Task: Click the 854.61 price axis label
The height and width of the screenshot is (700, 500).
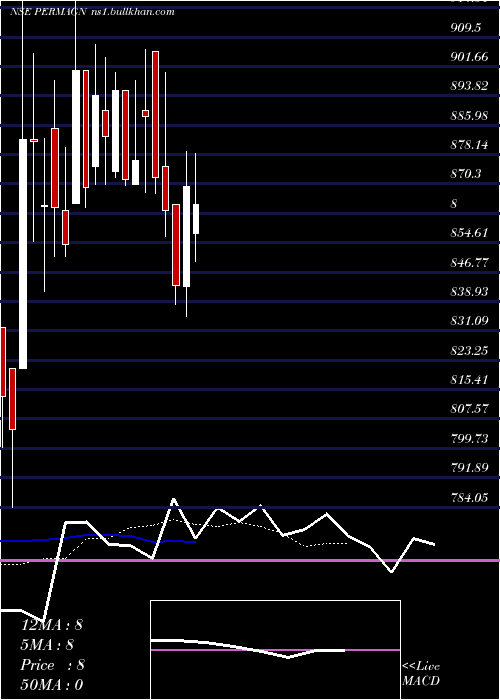Action: click(x=469, y=233)
